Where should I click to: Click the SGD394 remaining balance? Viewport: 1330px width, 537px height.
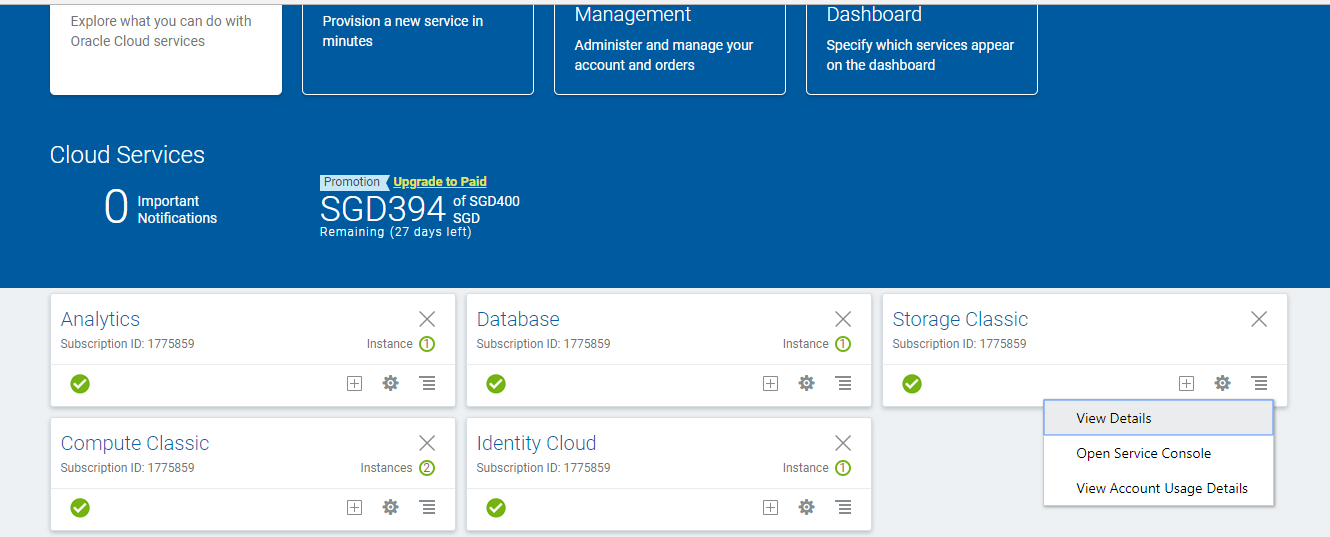382,209
